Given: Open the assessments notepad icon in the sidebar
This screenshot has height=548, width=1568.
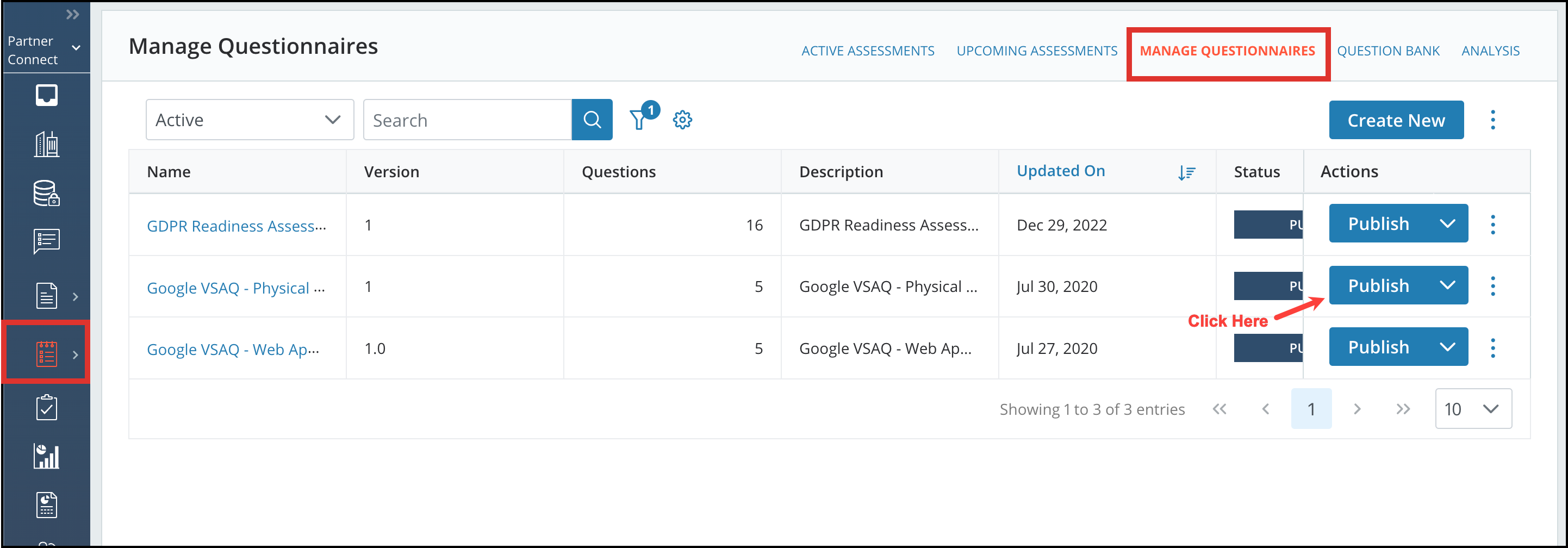Looking at the screenshot, I should (x=47, y=354).
